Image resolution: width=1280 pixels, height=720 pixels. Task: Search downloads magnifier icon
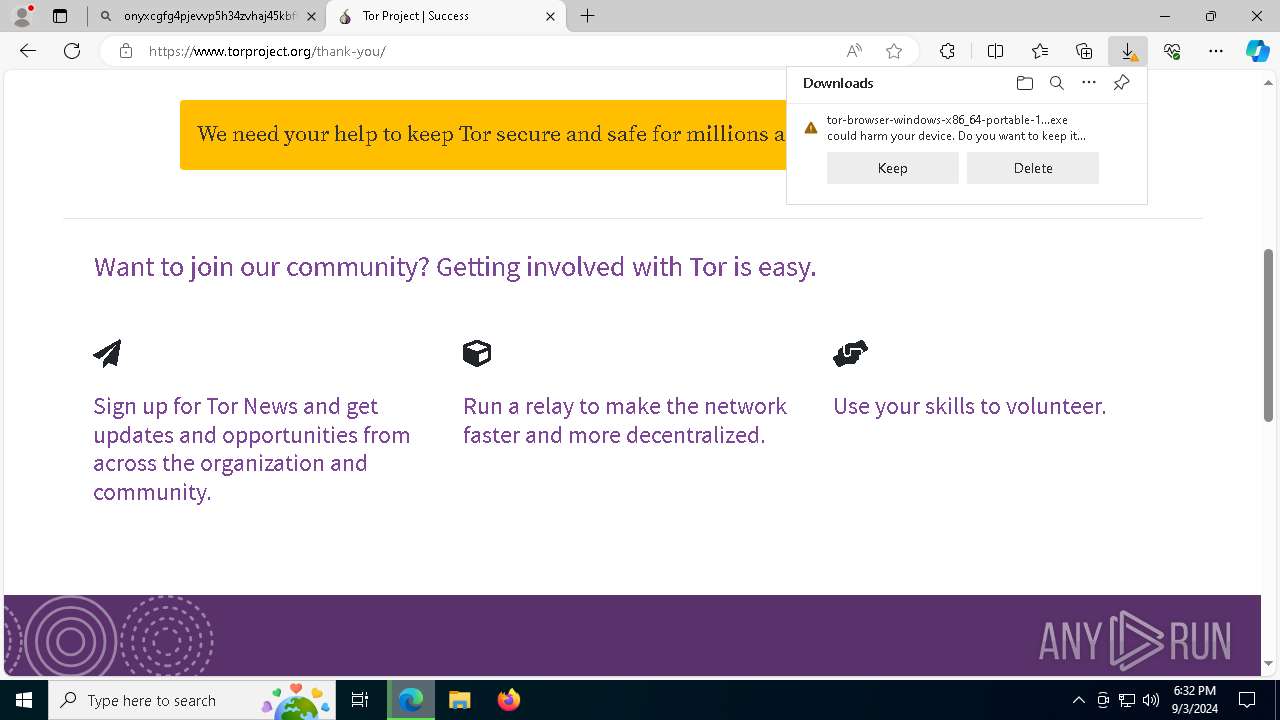pos(1056,83)
